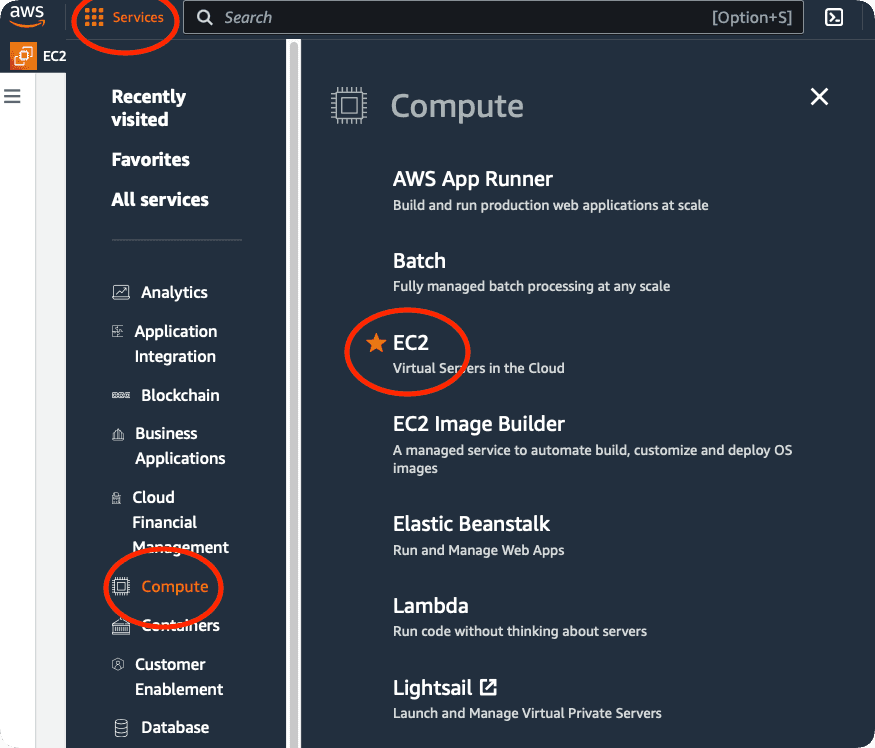The image size is (875, 748).
Task: Unfavorite EC2 using the orange star
Action: [376, 343]
